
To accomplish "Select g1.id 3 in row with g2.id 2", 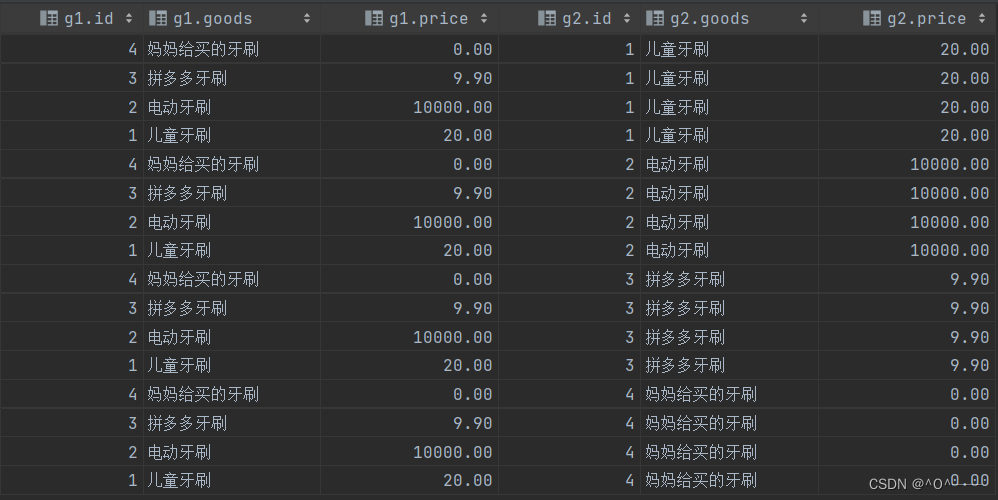I will coord(132,193).
